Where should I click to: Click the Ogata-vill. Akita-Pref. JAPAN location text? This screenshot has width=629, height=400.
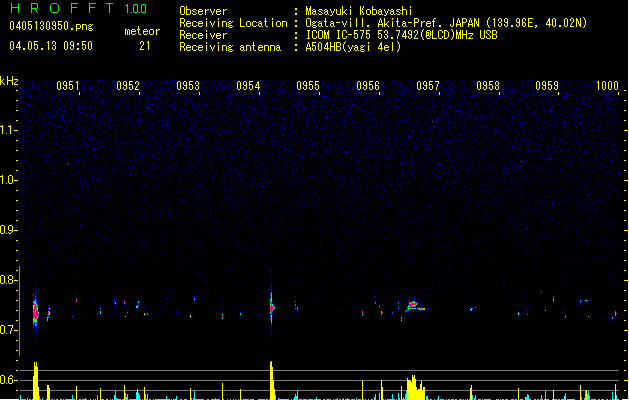pyautogui.click(x=446, y=23)
